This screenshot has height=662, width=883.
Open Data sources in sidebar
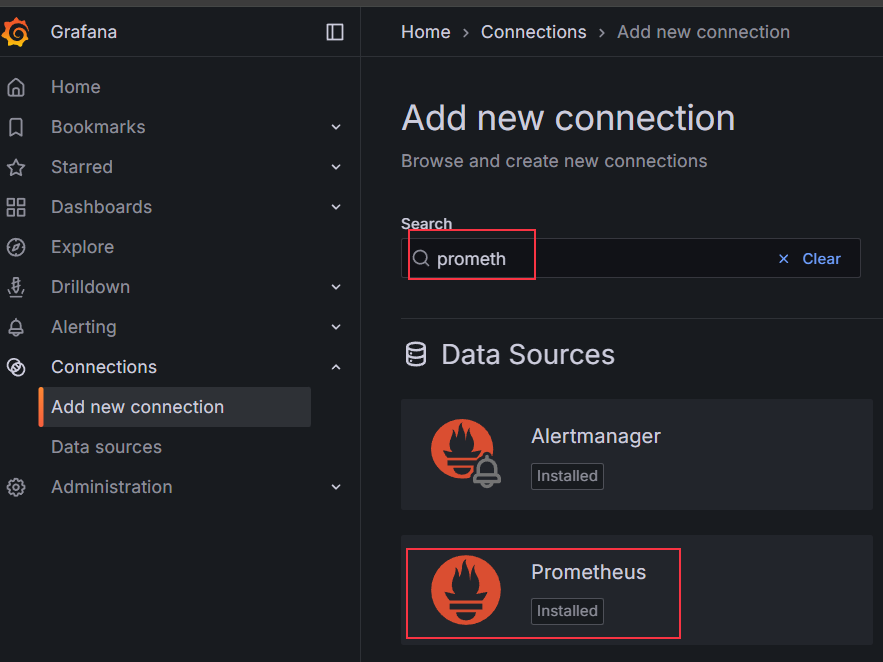106,447
